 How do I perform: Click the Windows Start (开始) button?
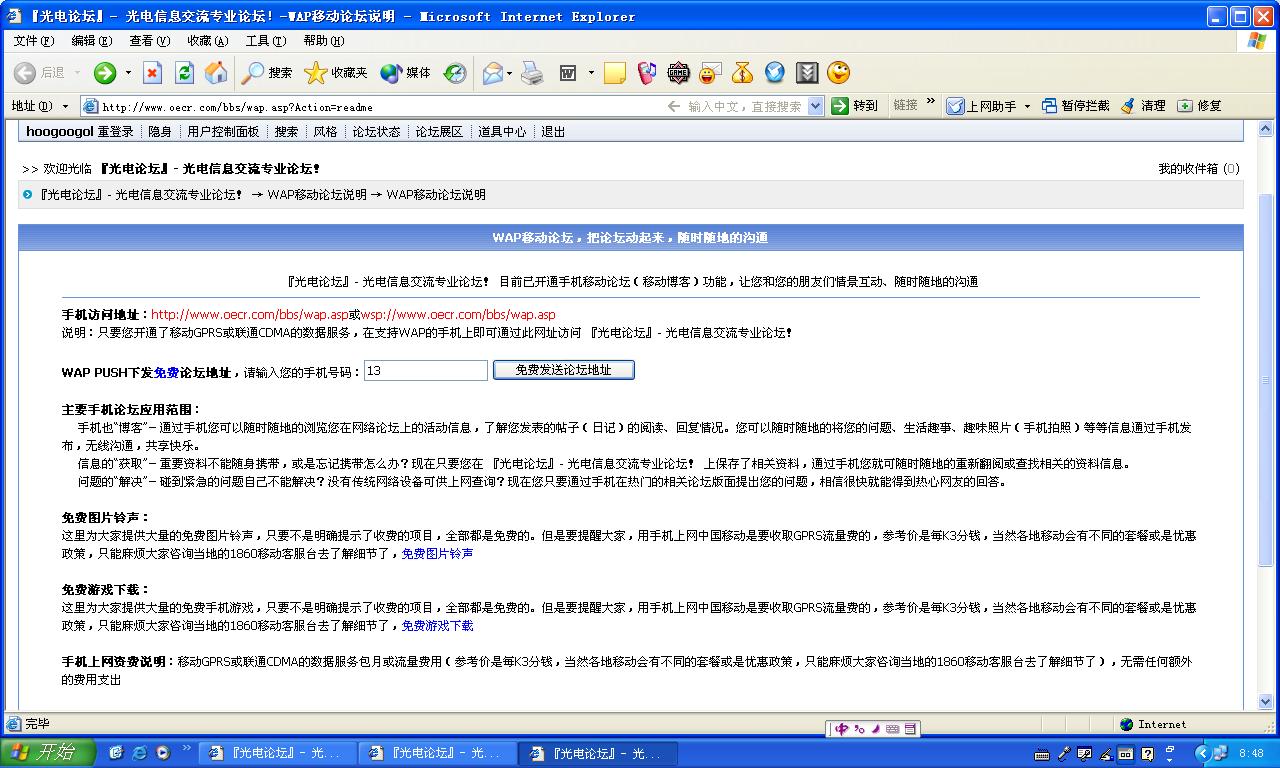click(47, 753)
